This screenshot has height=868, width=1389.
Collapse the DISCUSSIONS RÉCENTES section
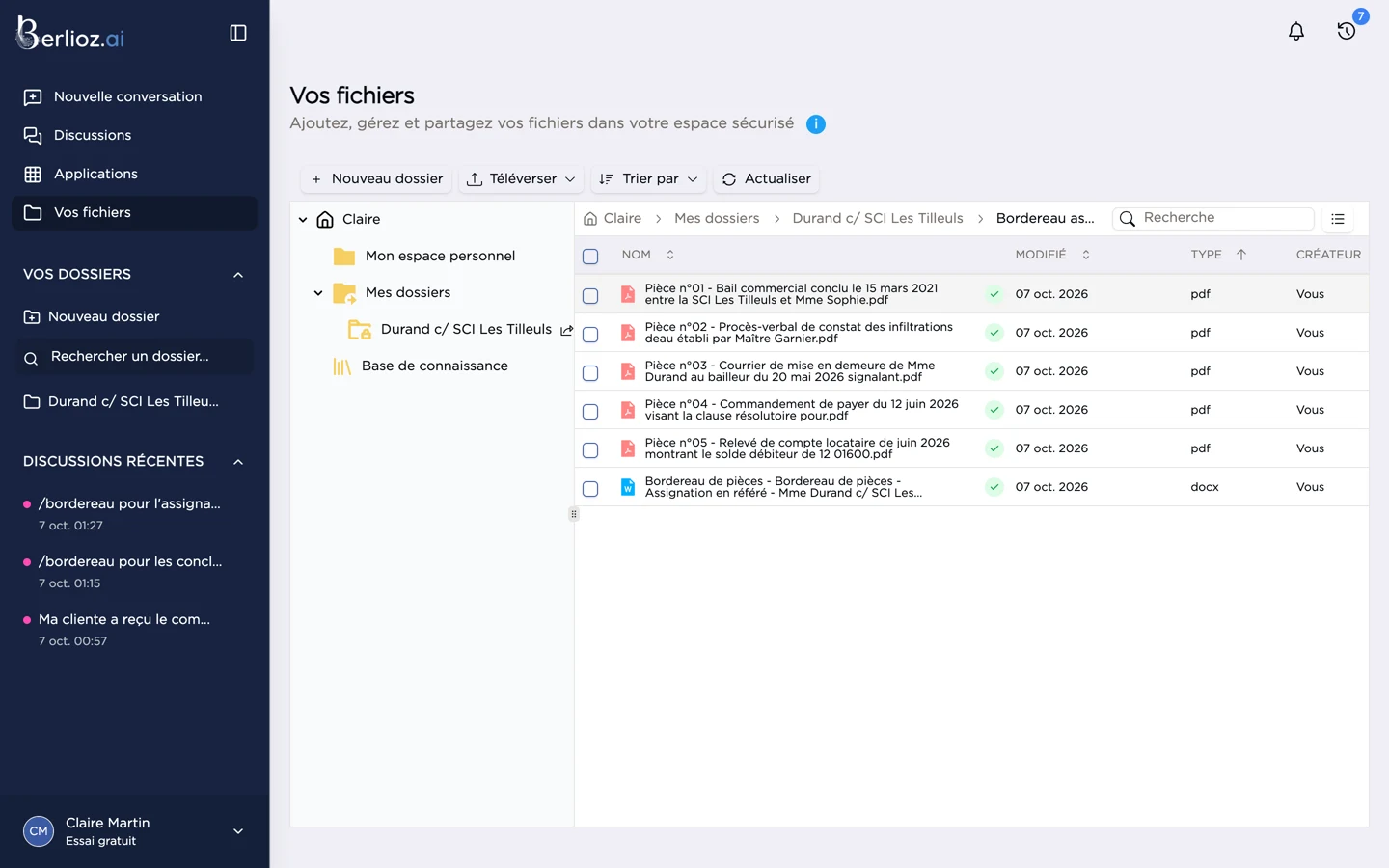click(238, 462)
